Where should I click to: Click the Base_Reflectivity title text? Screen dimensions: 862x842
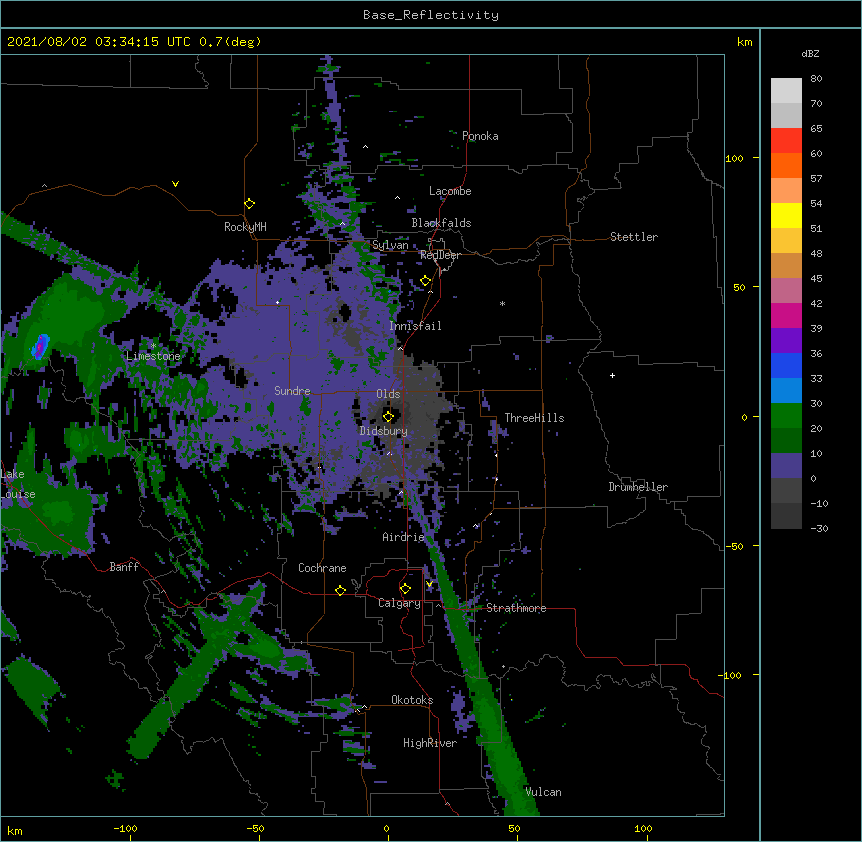coord(431,15)
